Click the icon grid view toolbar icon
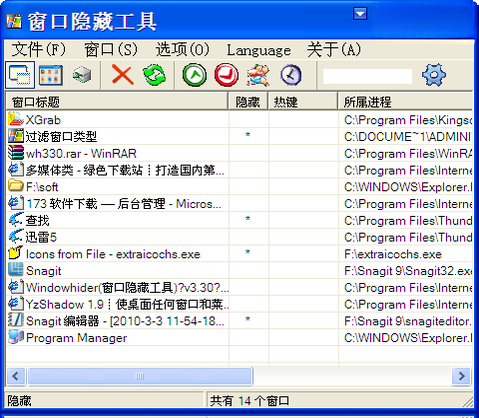 (50, 75)
